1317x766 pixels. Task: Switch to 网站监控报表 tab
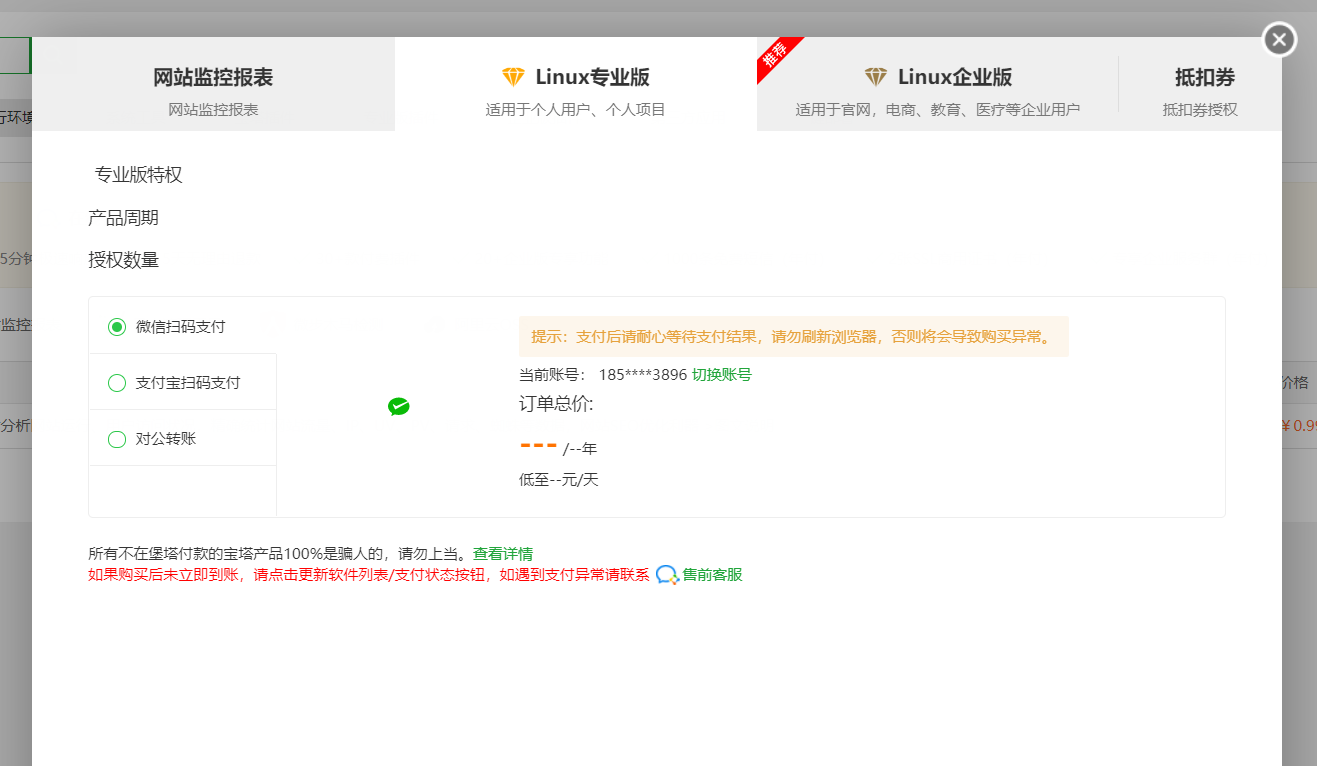213,84
